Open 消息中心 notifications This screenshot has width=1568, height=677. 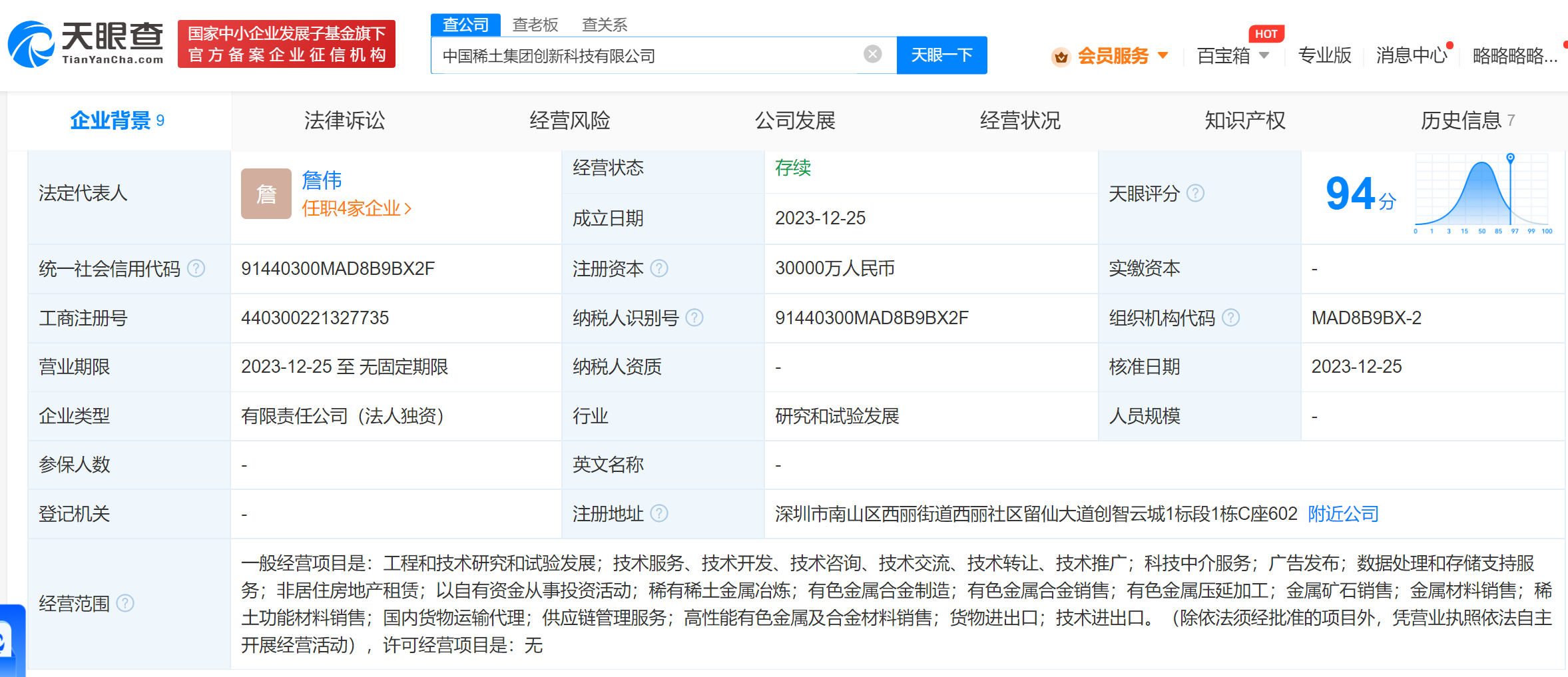coord(1412,55)
